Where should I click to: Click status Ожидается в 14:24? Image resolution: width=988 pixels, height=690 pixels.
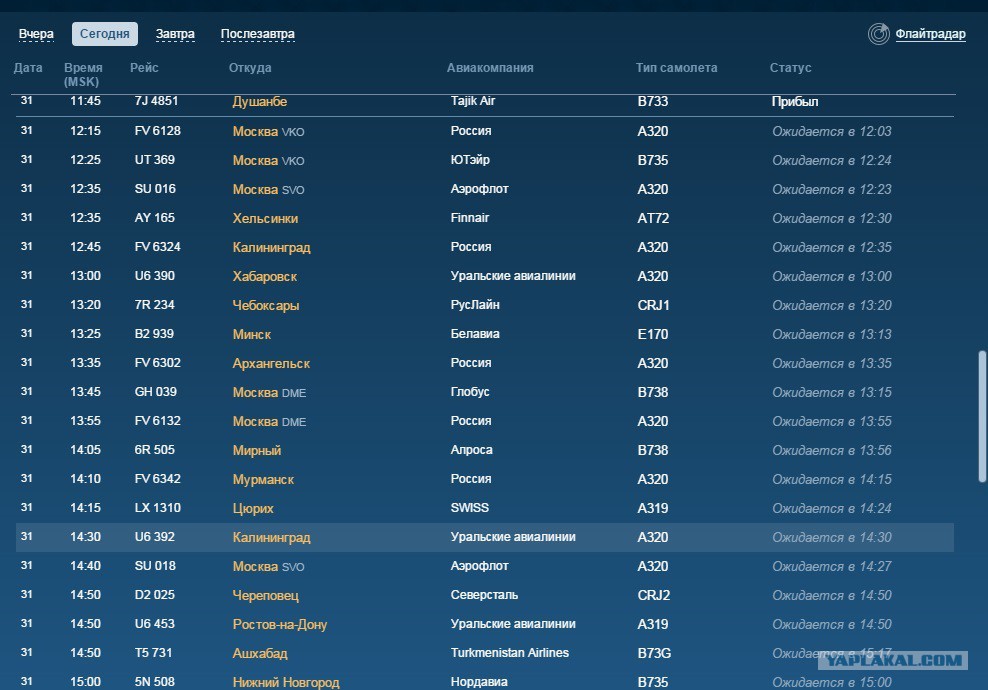pos(832,509)
